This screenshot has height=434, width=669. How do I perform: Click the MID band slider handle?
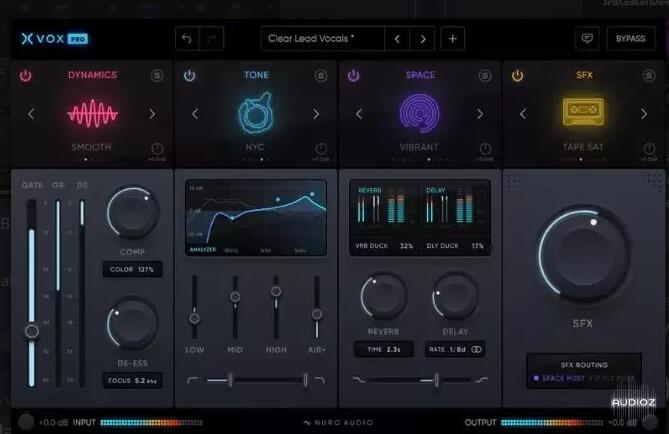point(235,297)
